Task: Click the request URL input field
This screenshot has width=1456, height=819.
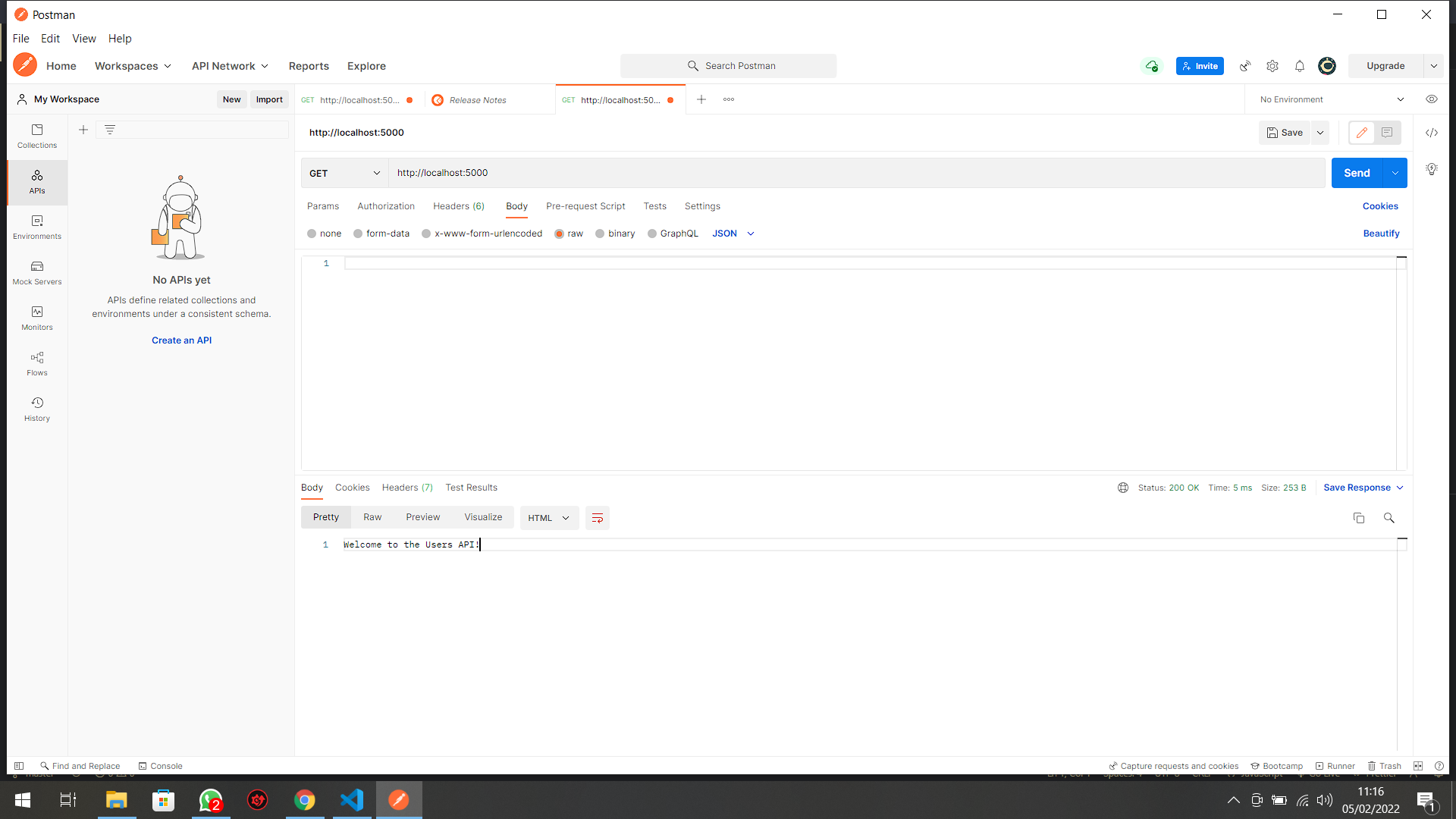Action: tap(855, 173)
